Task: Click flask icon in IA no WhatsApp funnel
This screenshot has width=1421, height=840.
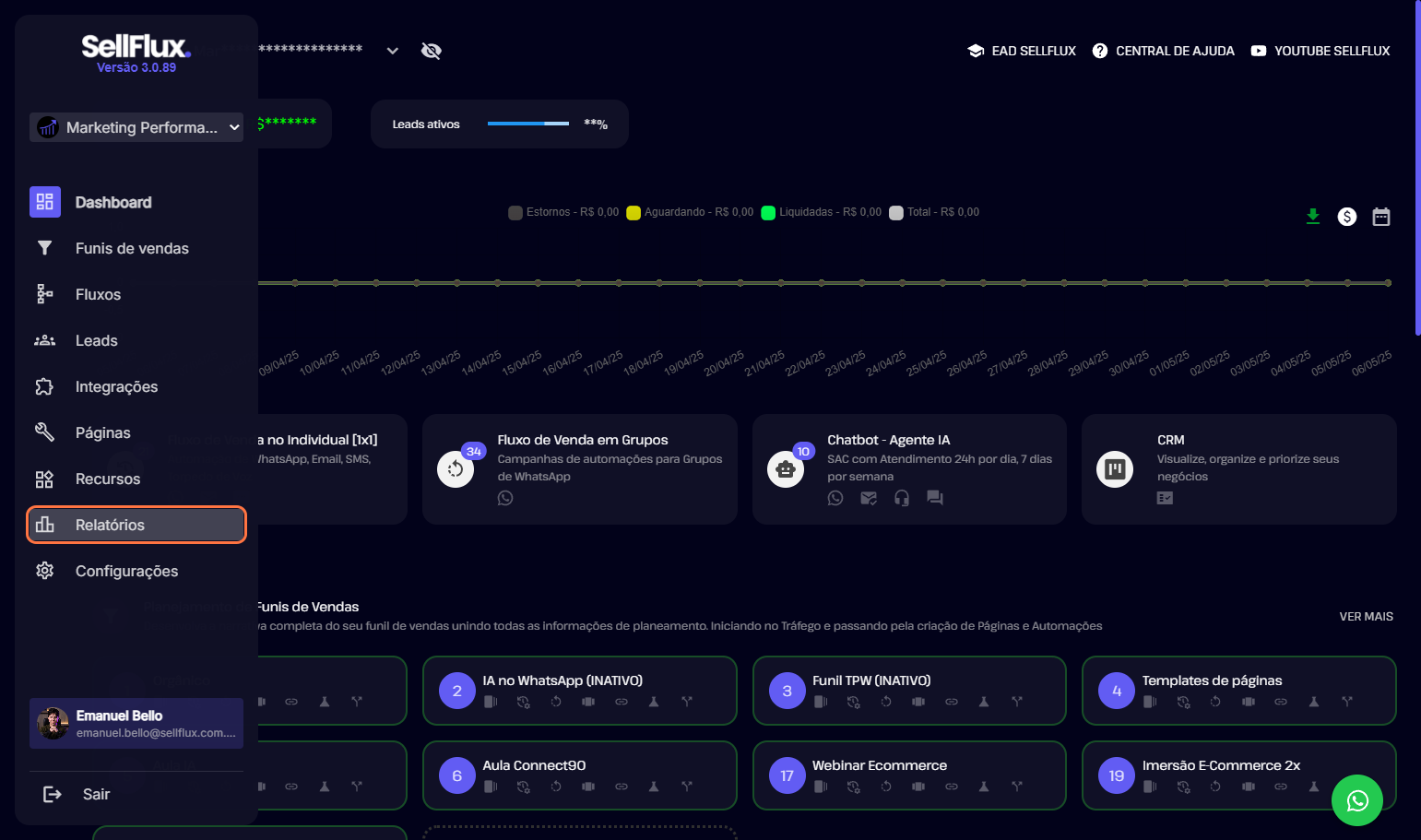Action: 654,702
